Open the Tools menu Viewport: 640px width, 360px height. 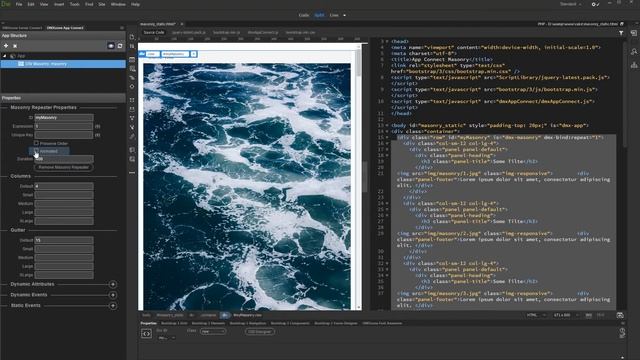click(x=74, y=4)
